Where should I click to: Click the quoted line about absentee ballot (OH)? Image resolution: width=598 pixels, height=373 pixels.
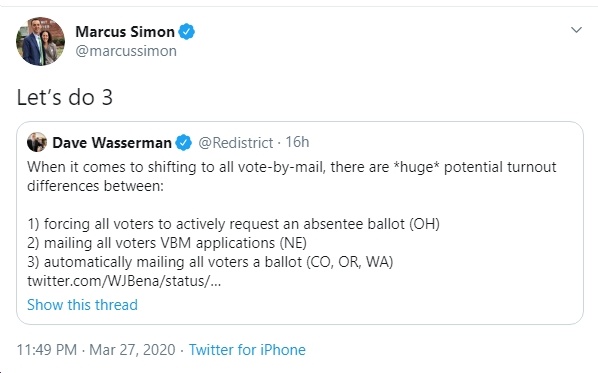[233, 224]
